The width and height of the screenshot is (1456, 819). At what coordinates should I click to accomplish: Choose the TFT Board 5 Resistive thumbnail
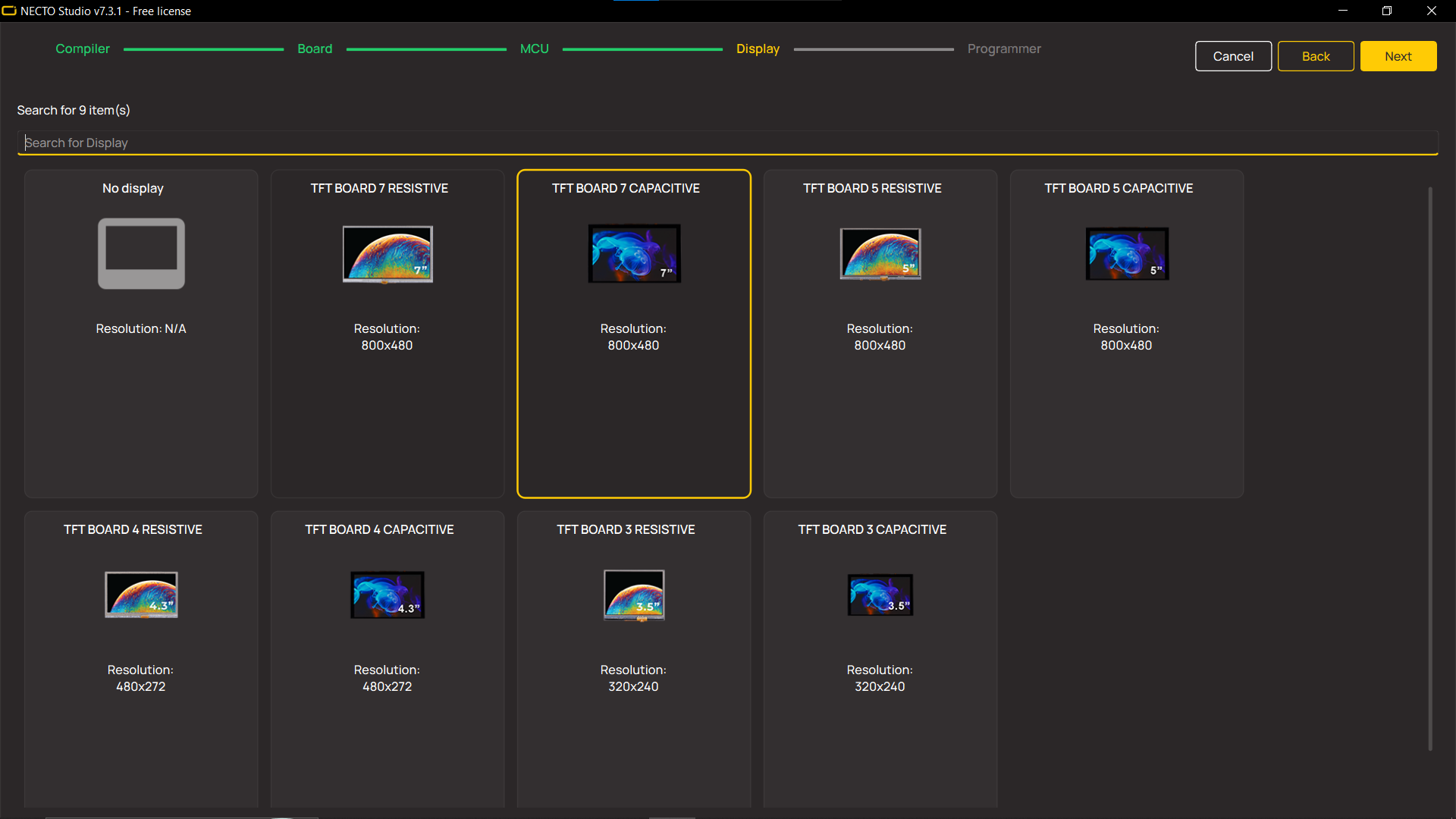[x=880, y=253]
